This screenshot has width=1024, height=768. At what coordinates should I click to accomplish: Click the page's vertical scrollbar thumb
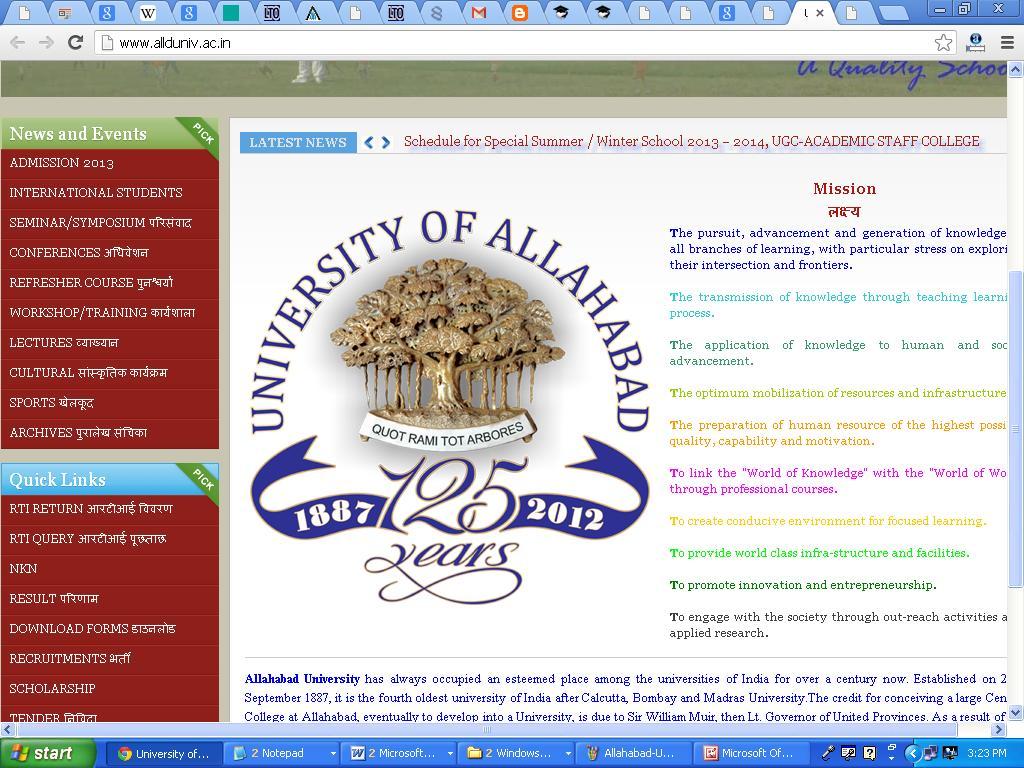click(1015, 428)
